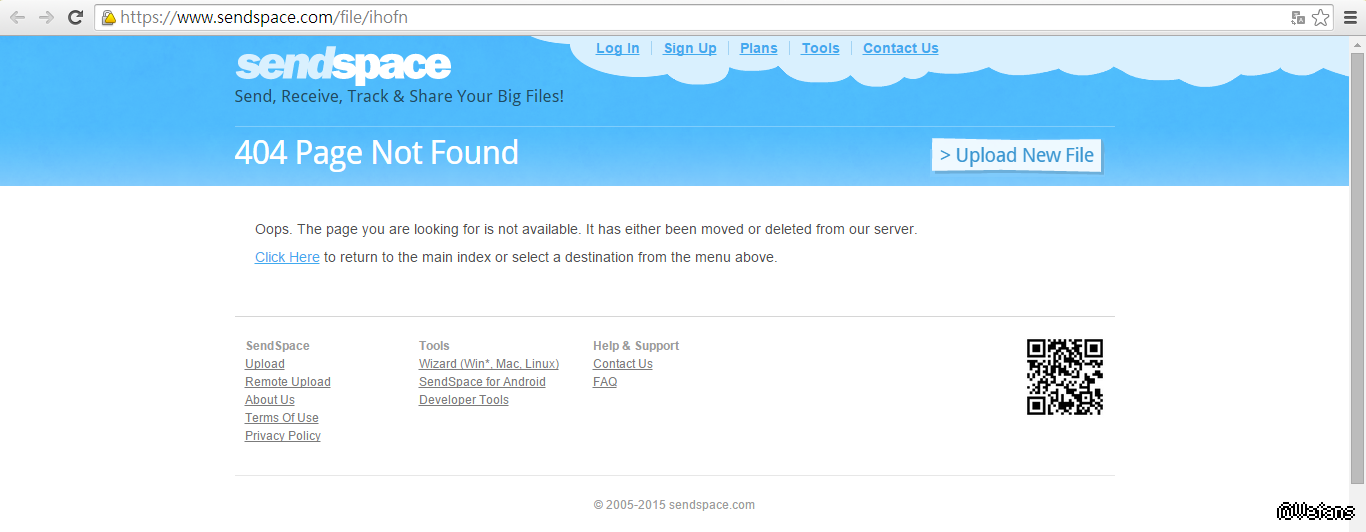Click the 'Send, Receive, Track & Share' tagline
Viewport: 1366px width, 532px height.
point(399,97)
